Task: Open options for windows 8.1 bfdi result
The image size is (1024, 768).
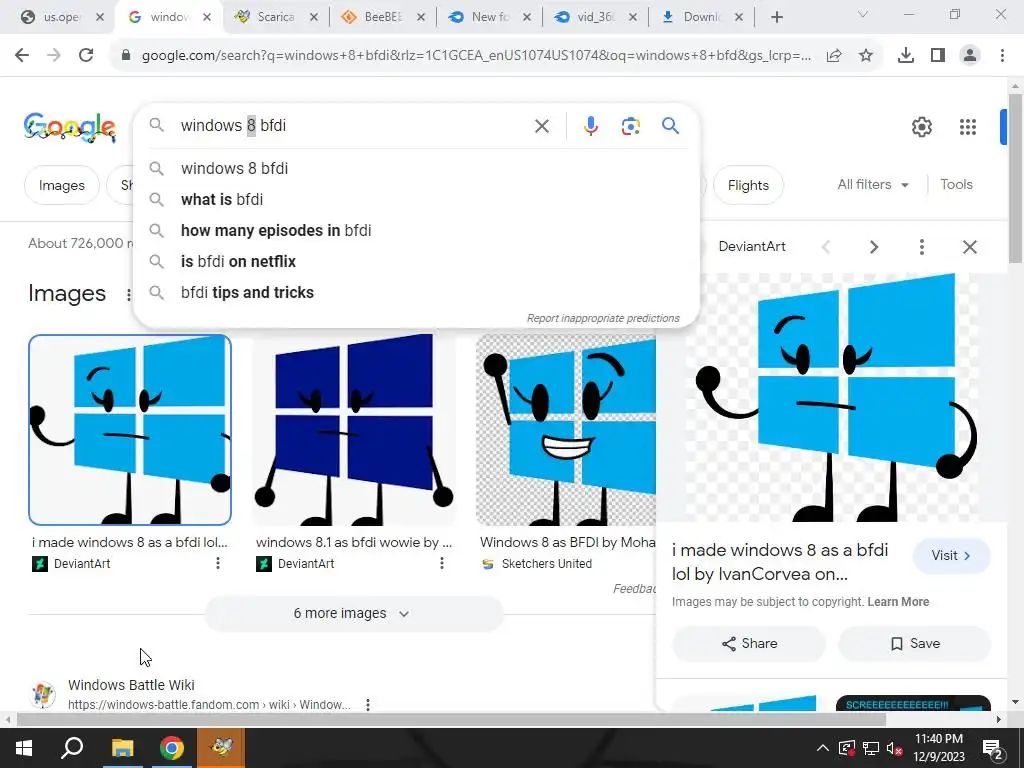Action: [x=441, y=563]
